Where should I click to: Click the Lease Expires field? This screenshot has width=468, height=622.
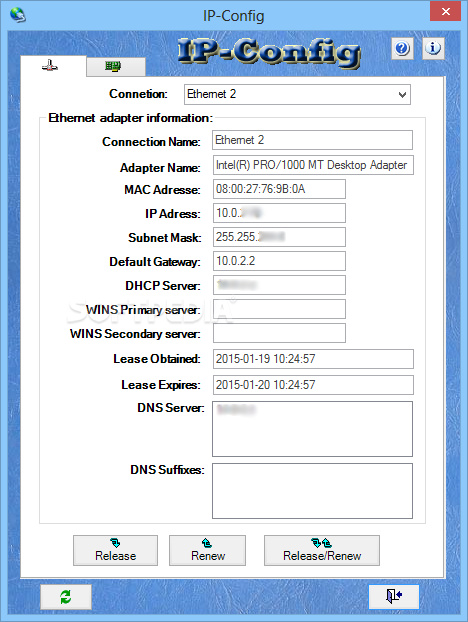pyautogui.click(x=313, y=385)
